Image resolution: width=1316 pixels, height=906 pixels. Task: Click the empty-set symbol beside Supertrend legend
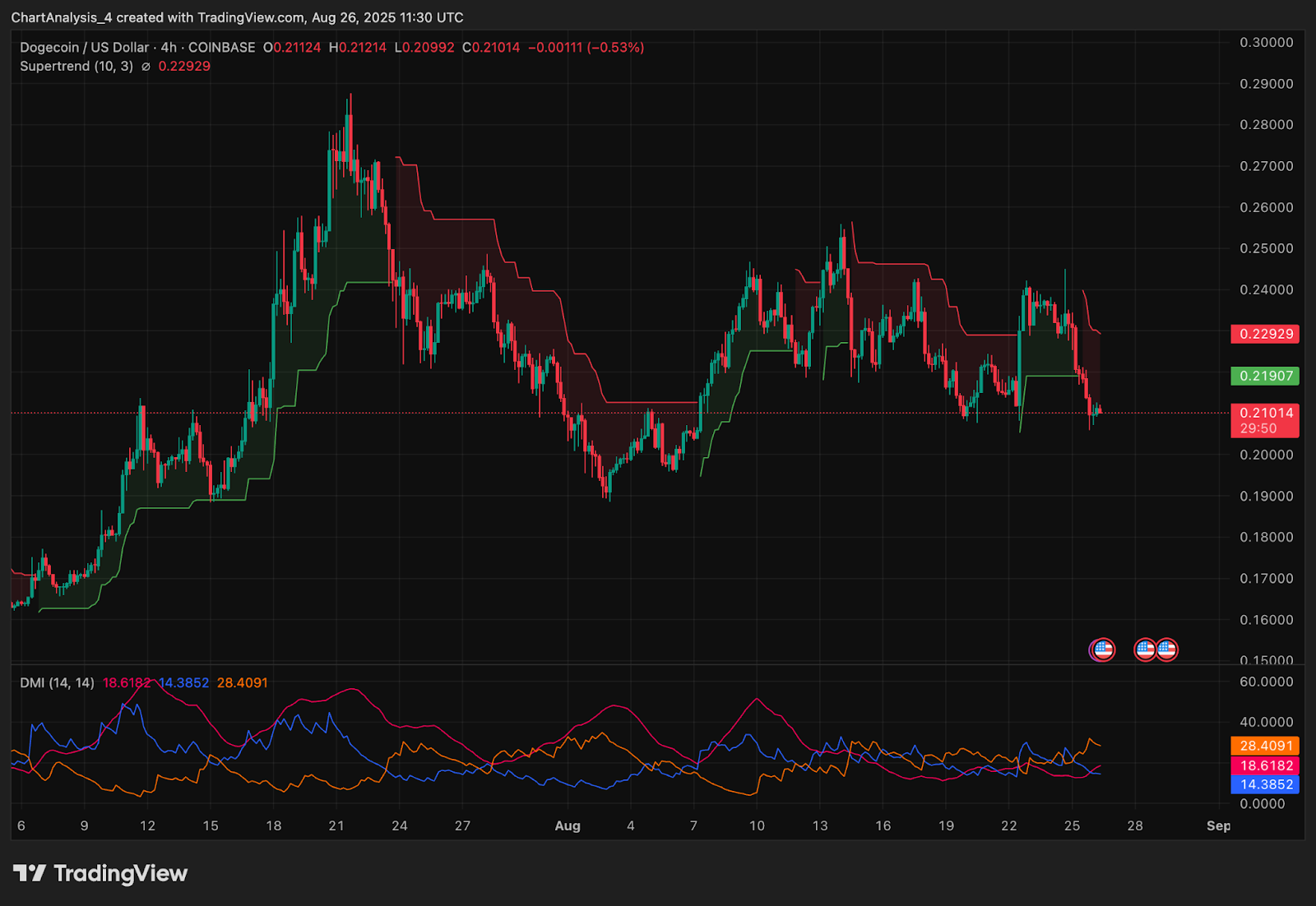[x=146, y=67]
